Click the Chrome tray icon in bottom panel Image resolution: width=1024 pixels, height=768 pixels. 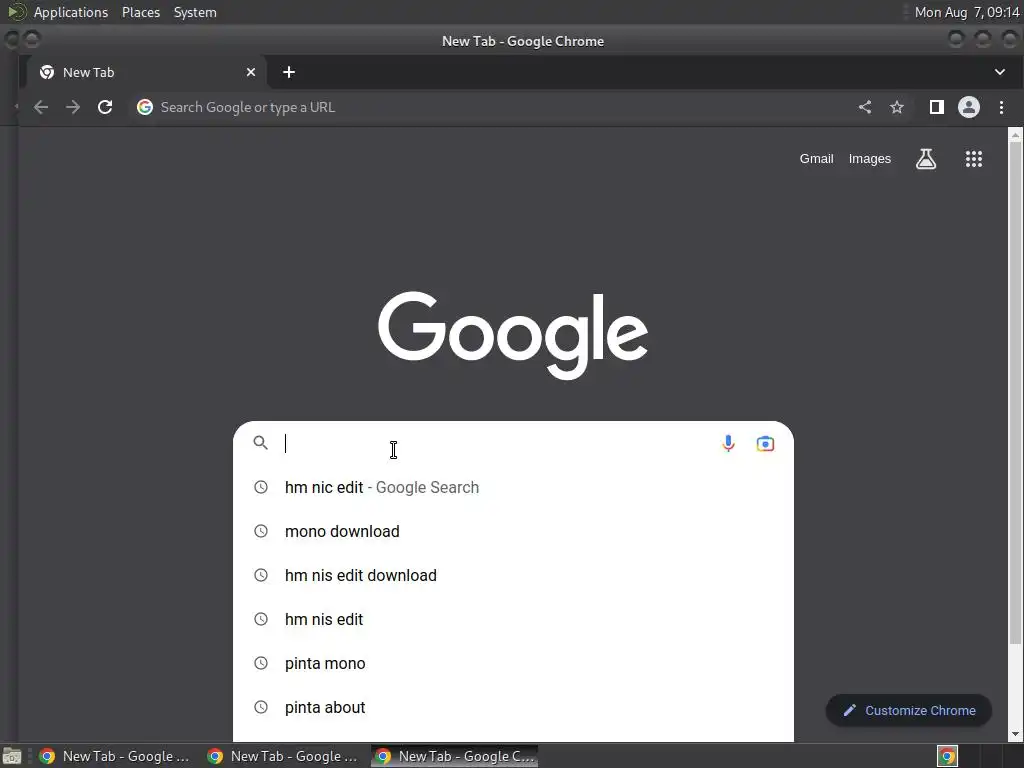pos(947,756)
